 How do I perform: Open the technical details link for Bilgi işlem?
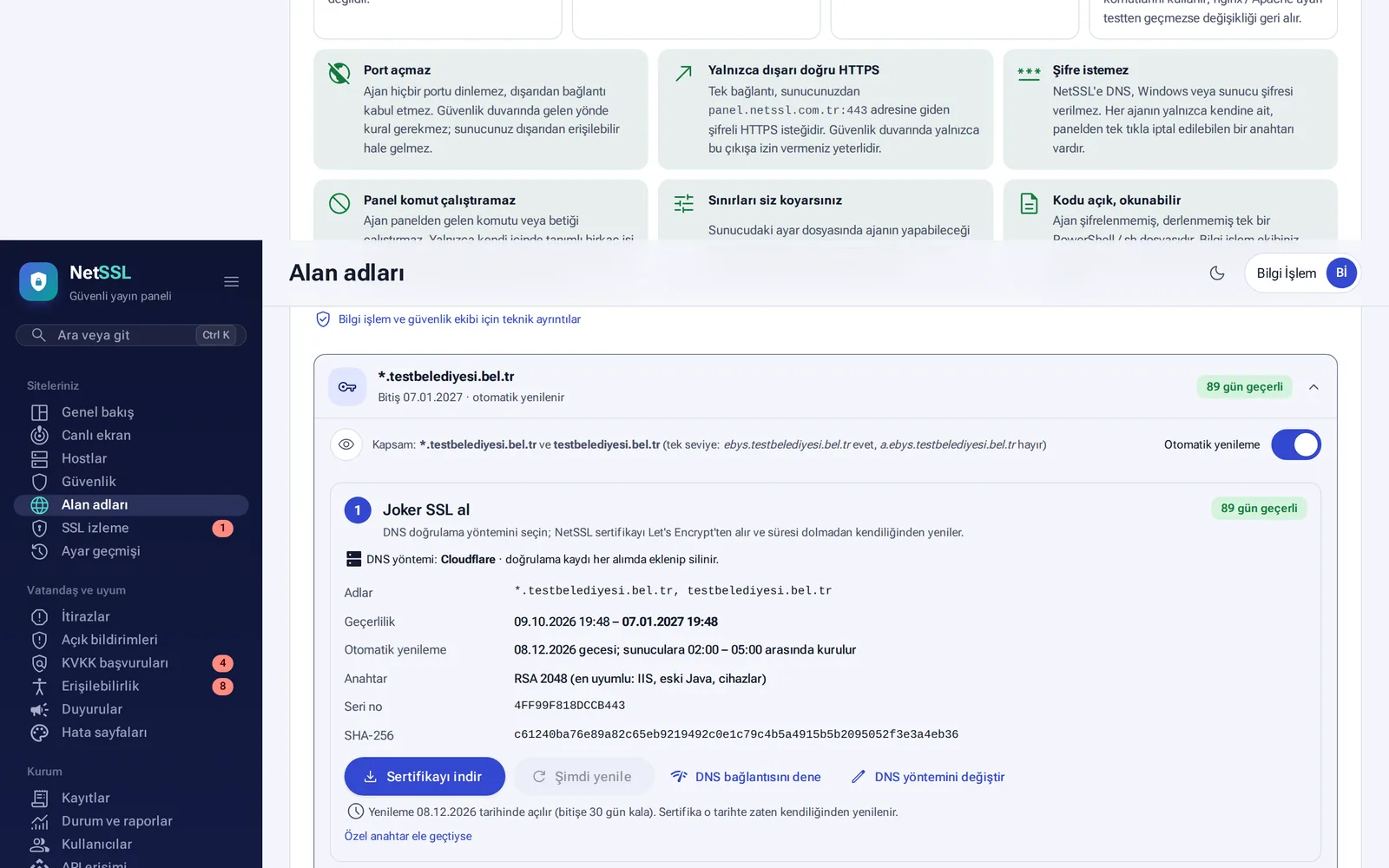448,319
